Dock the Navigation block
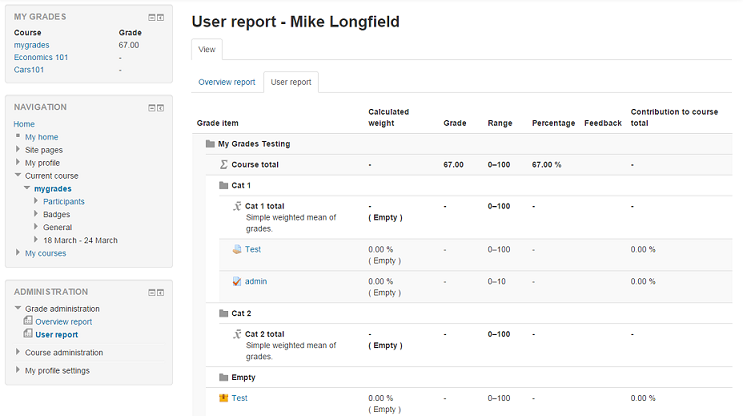 (x=161, y=108)
